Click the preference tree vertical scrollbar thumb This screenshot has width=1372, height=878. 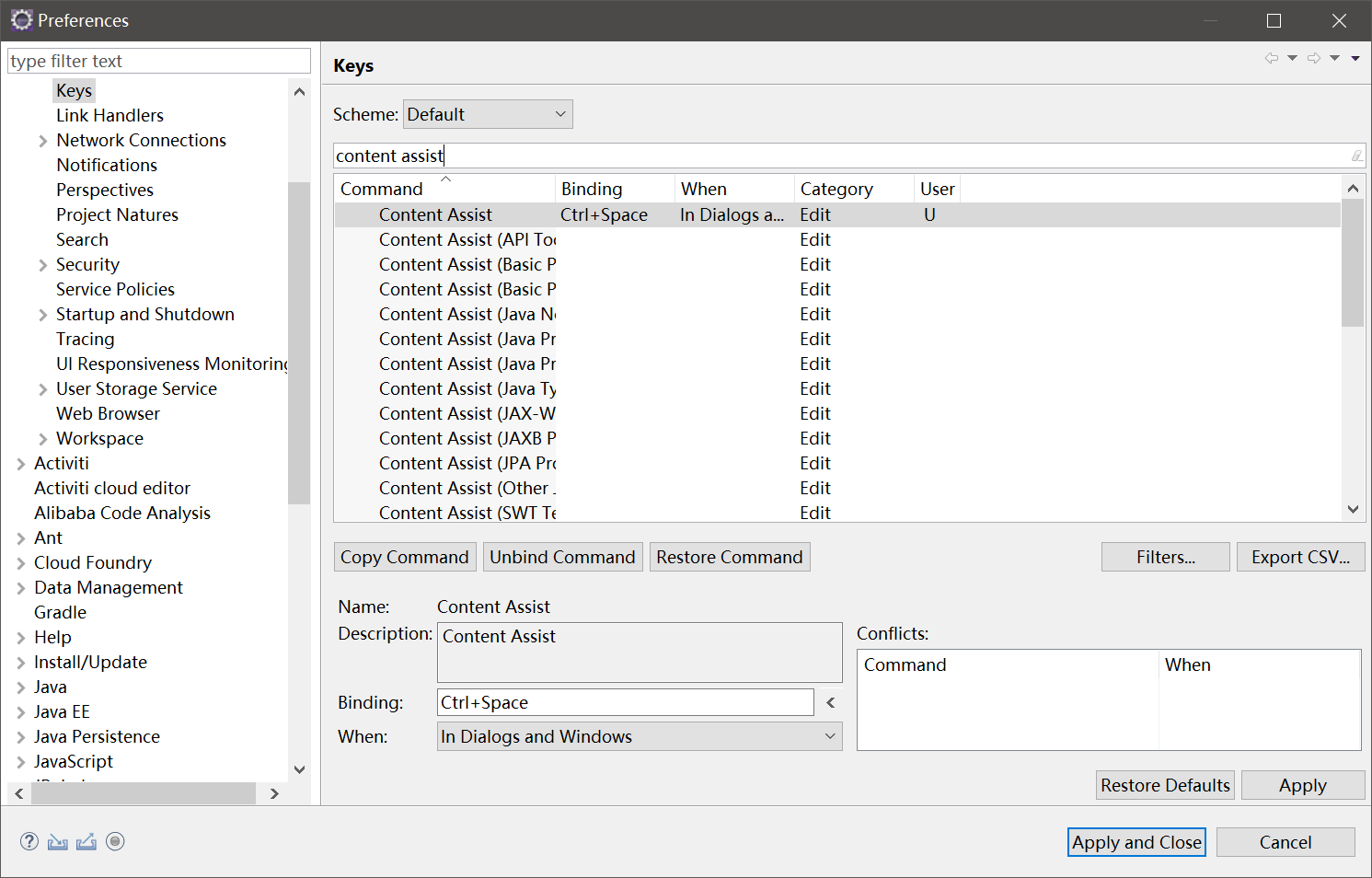[x=299, y=343]
